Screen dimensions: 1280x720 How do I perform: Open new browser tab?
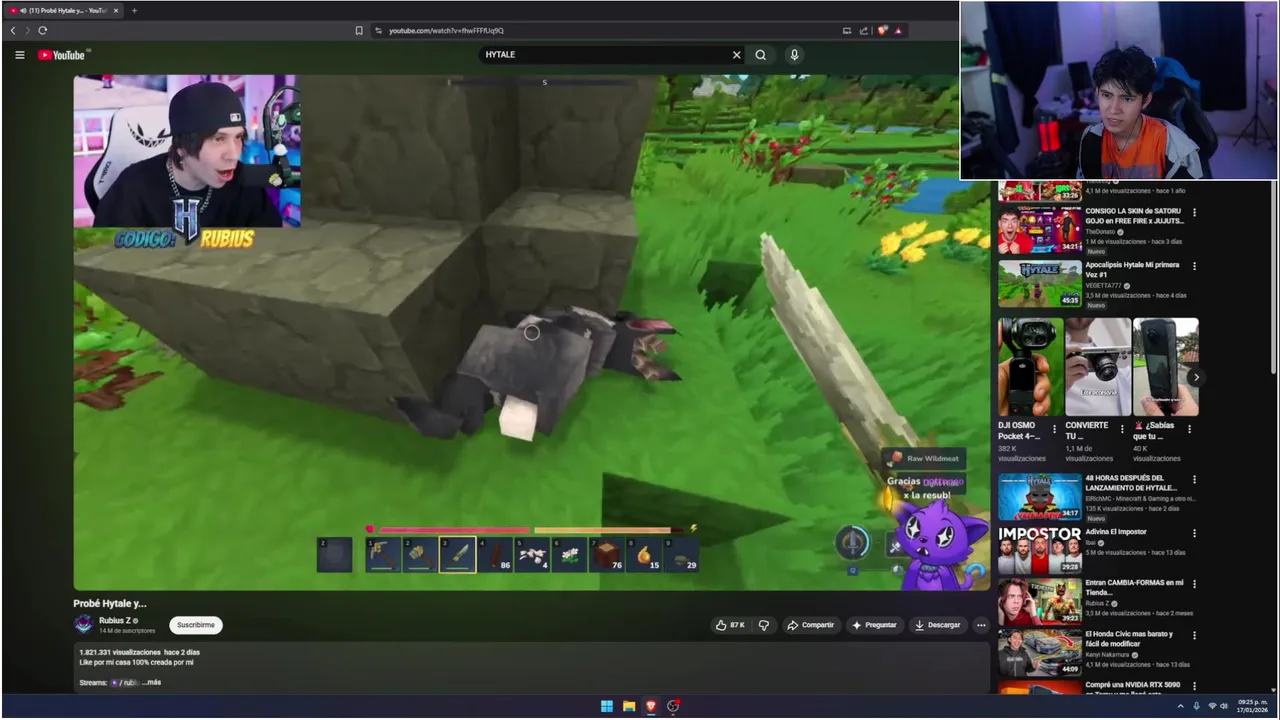click(x=134, y=10)
